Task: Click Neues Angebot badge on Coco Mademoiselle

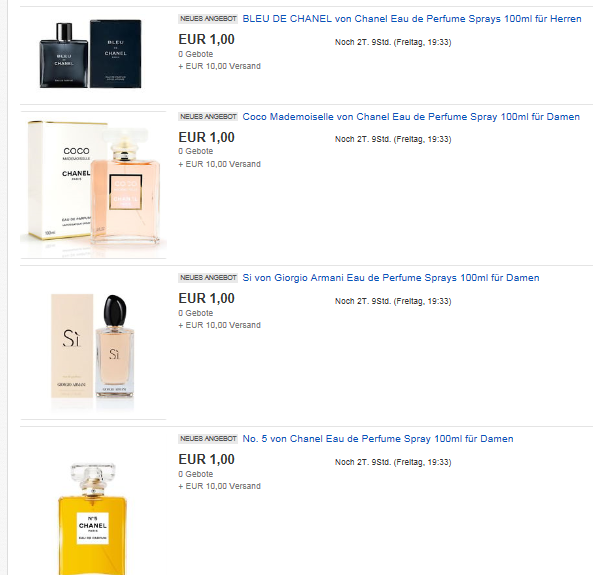Action: pos(208,117)
